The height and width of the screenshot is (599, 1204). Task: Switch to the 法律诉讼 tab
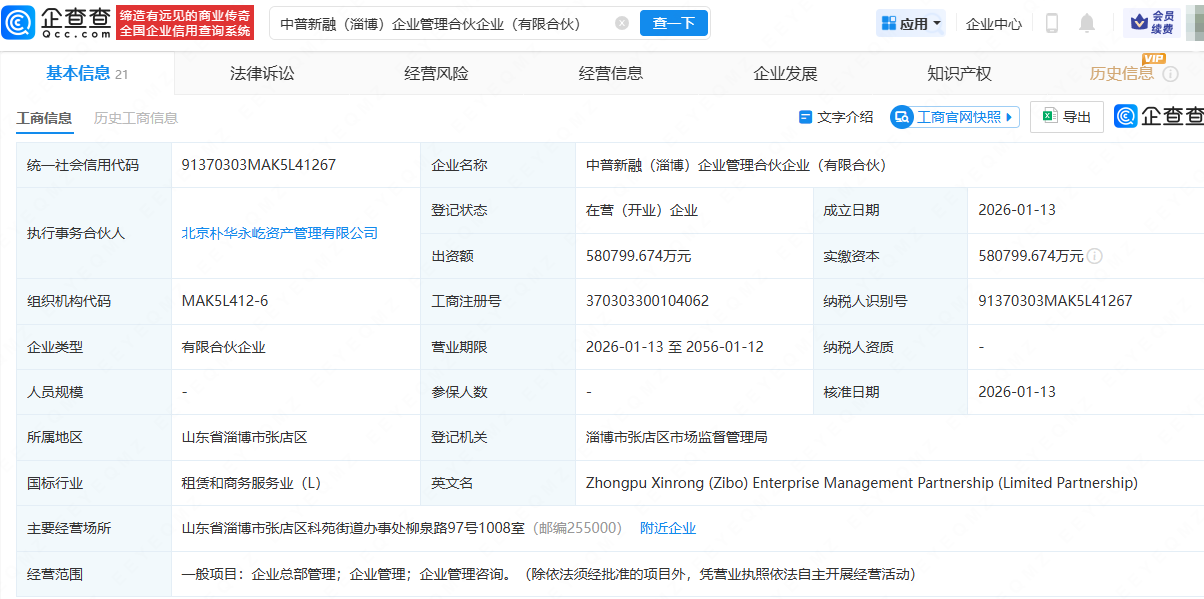point(262,74)
